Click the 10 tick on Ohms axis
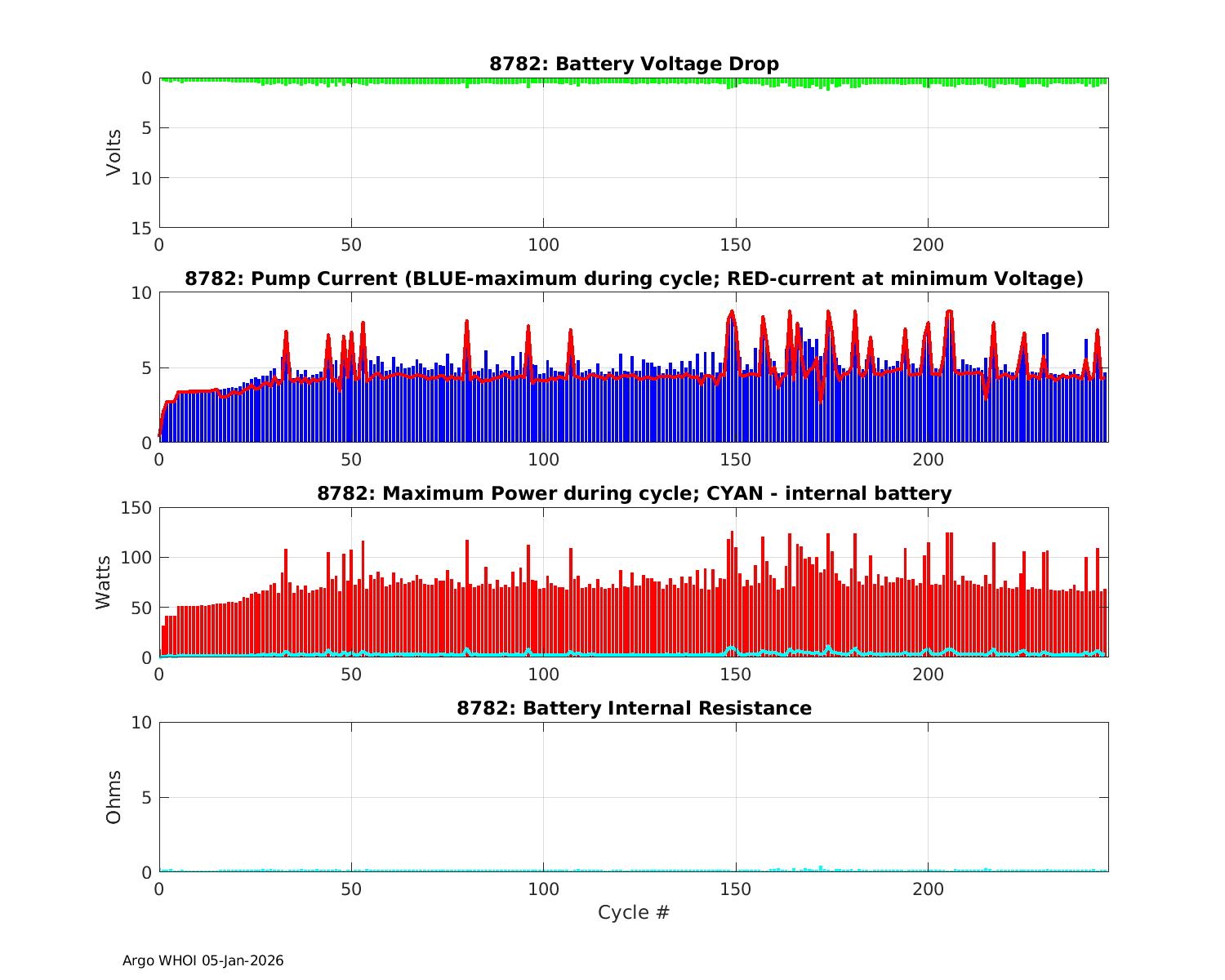This screenshot has height=980, width=1225. (x=144, y=723)
